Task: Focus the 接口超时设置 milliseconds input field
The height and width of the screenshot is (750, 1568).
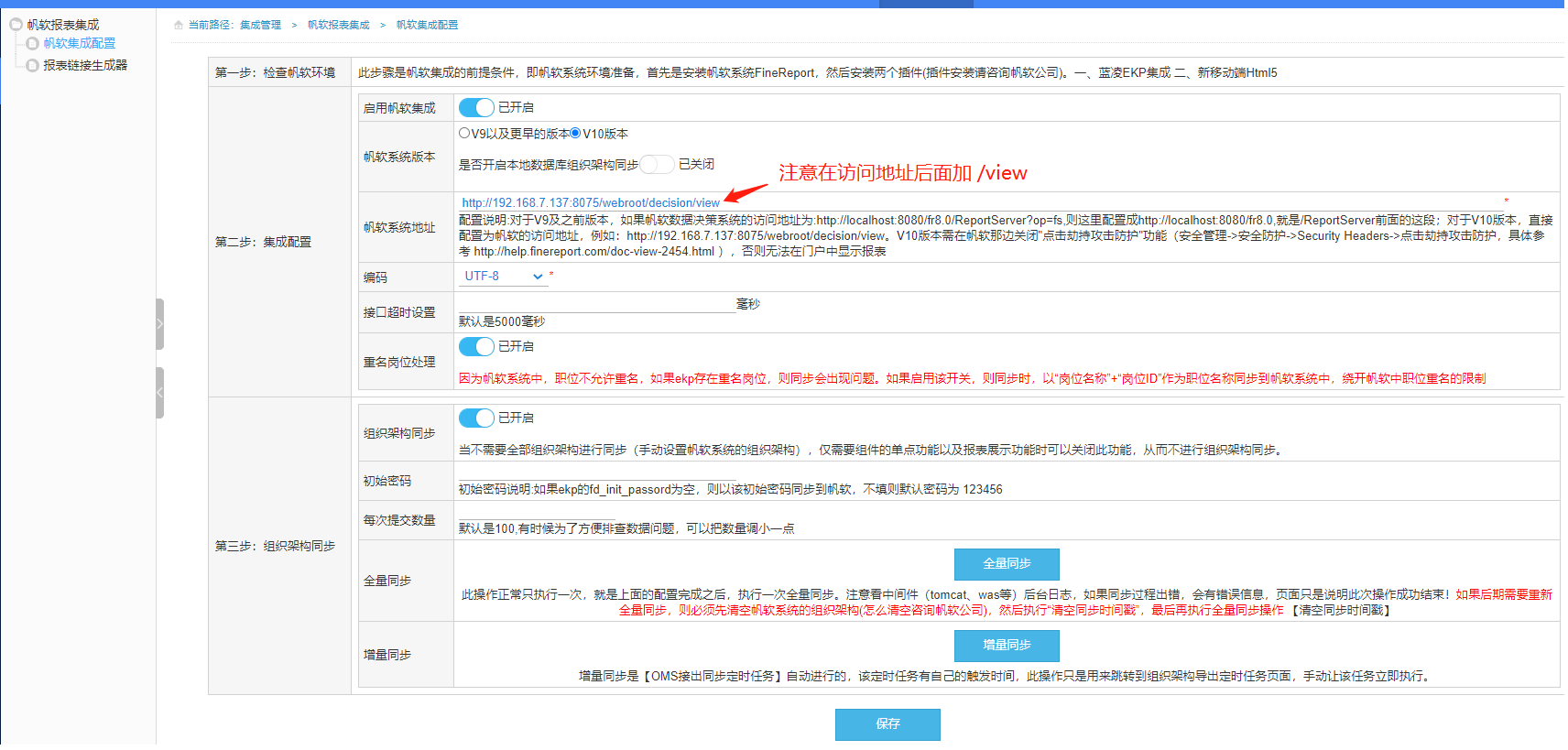Action: click(595, 304)
